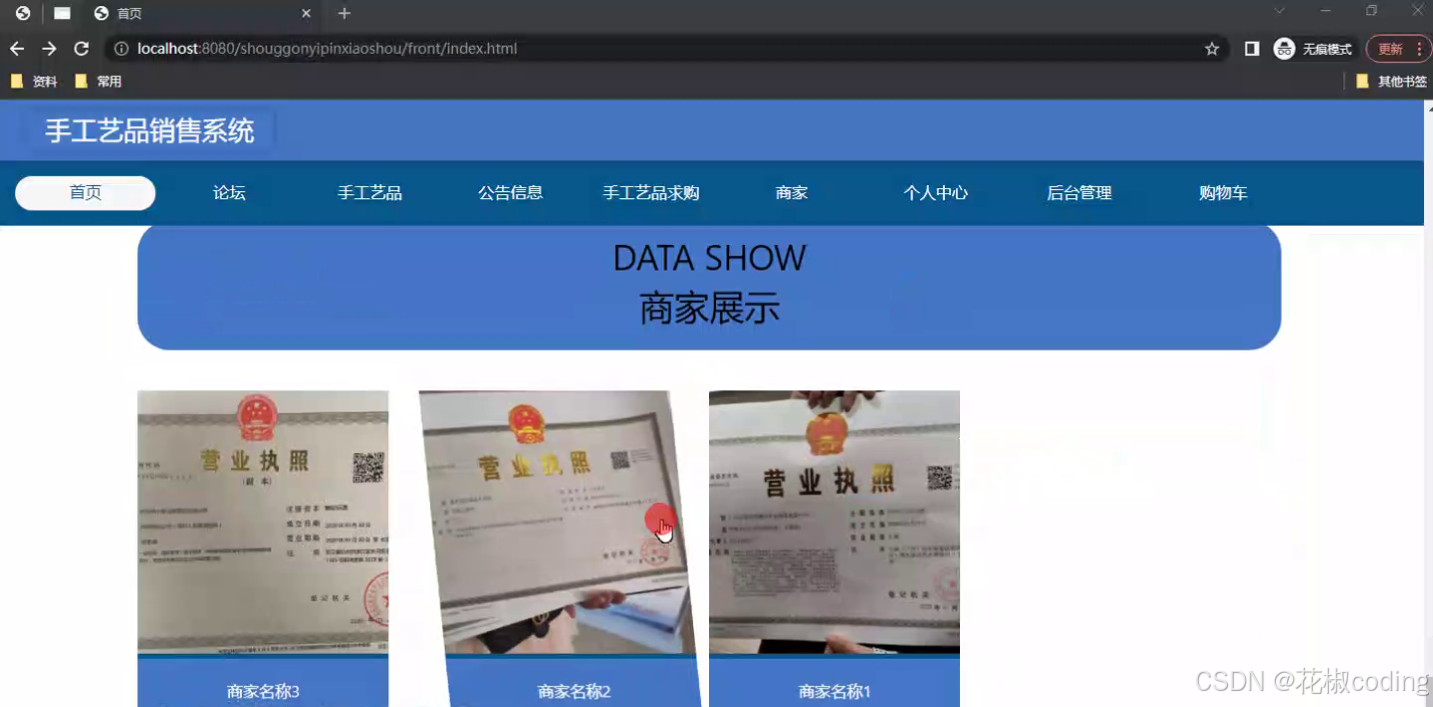Open the side panel split-screen icon
This screenshot has width=1433, height=707.
coord(1251,48)
